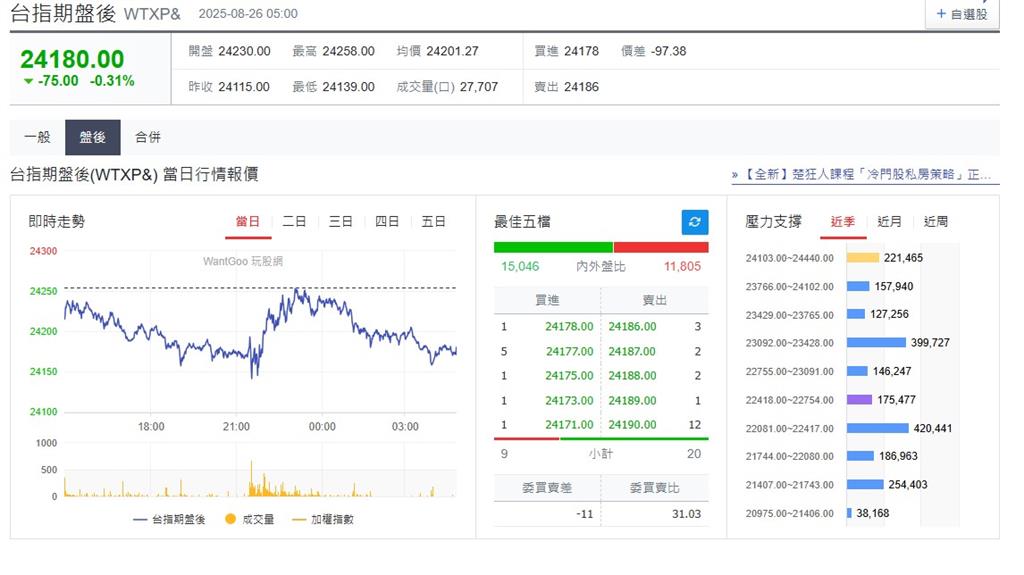This screenshot has width=1024, height=575.
Task: Add to watchlist with 自選股 plus button
Action: 962,14
